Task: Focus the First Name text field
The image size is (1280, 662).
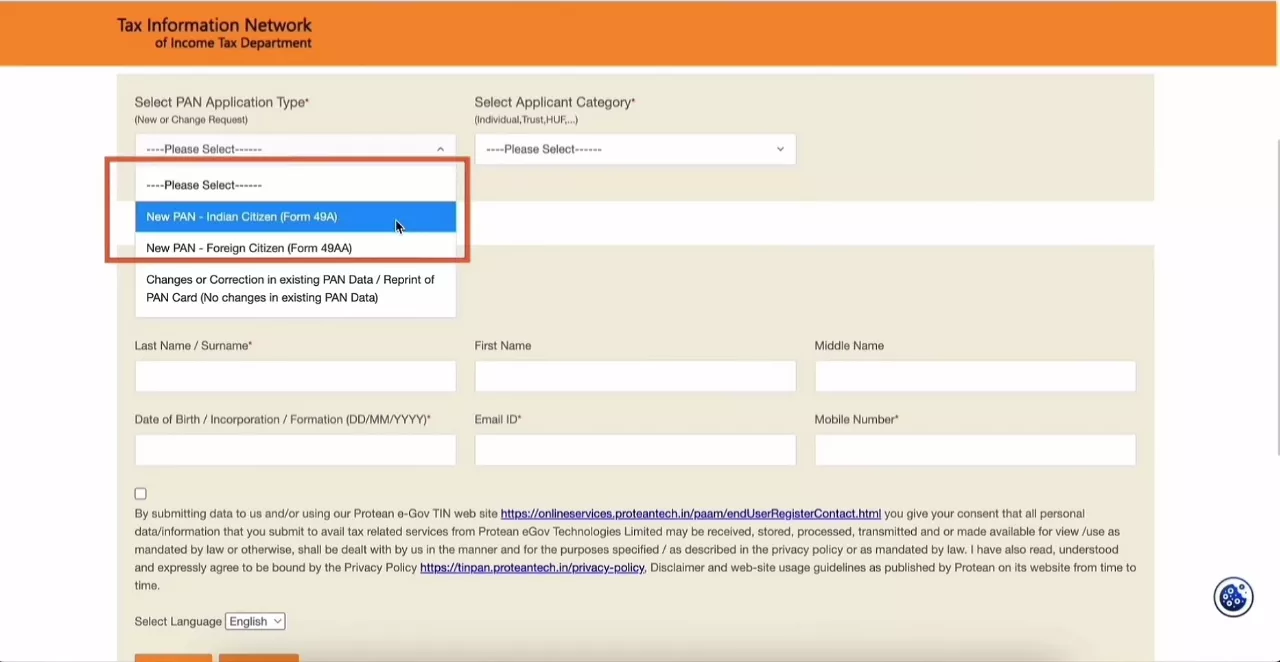Action: click(x=635, y=376)
